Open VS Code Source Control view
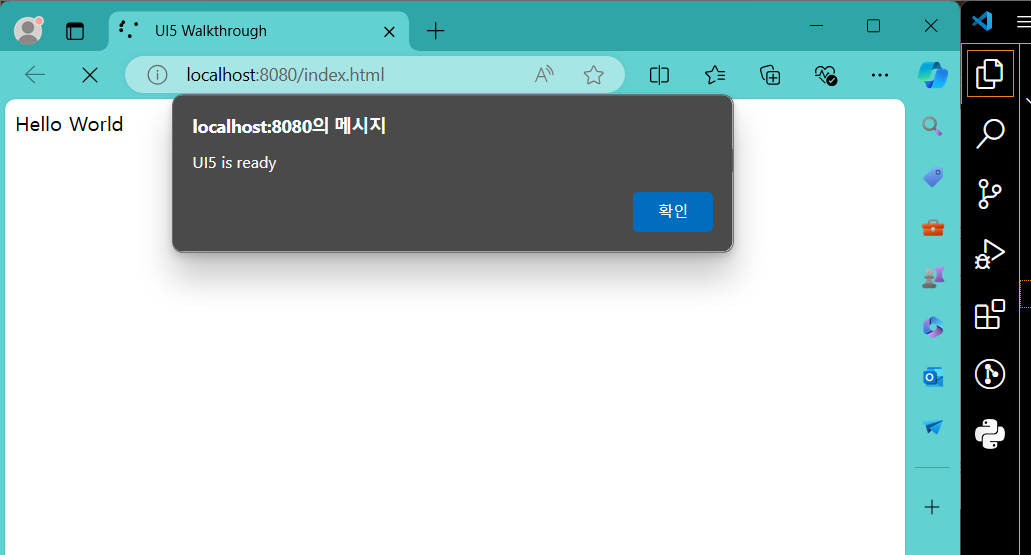Screen dimensions: 1031x555 (990, 194)
